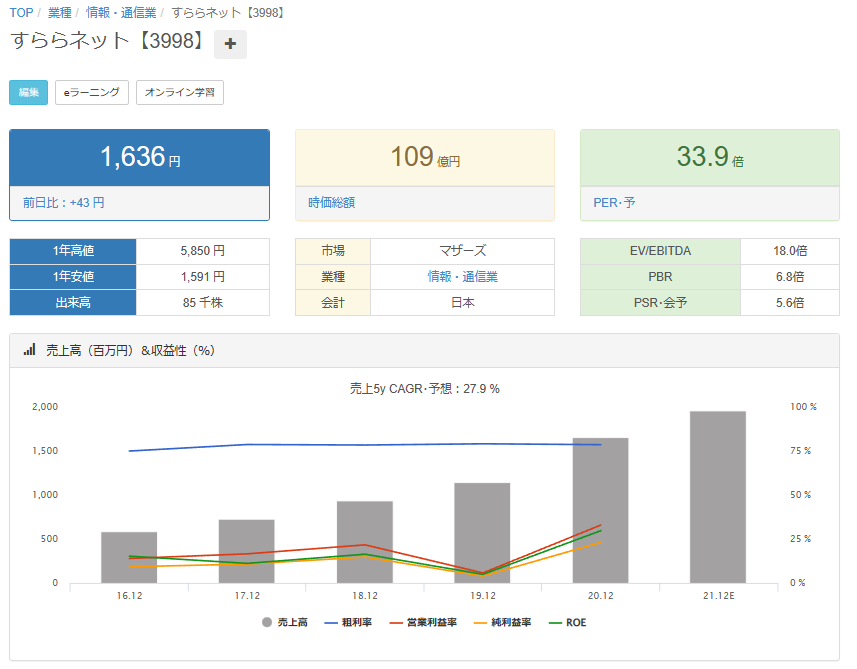Viewport: 857px width, 669px height.
Task: Toggle the 営業利益率 legend series
Action: 423,623
